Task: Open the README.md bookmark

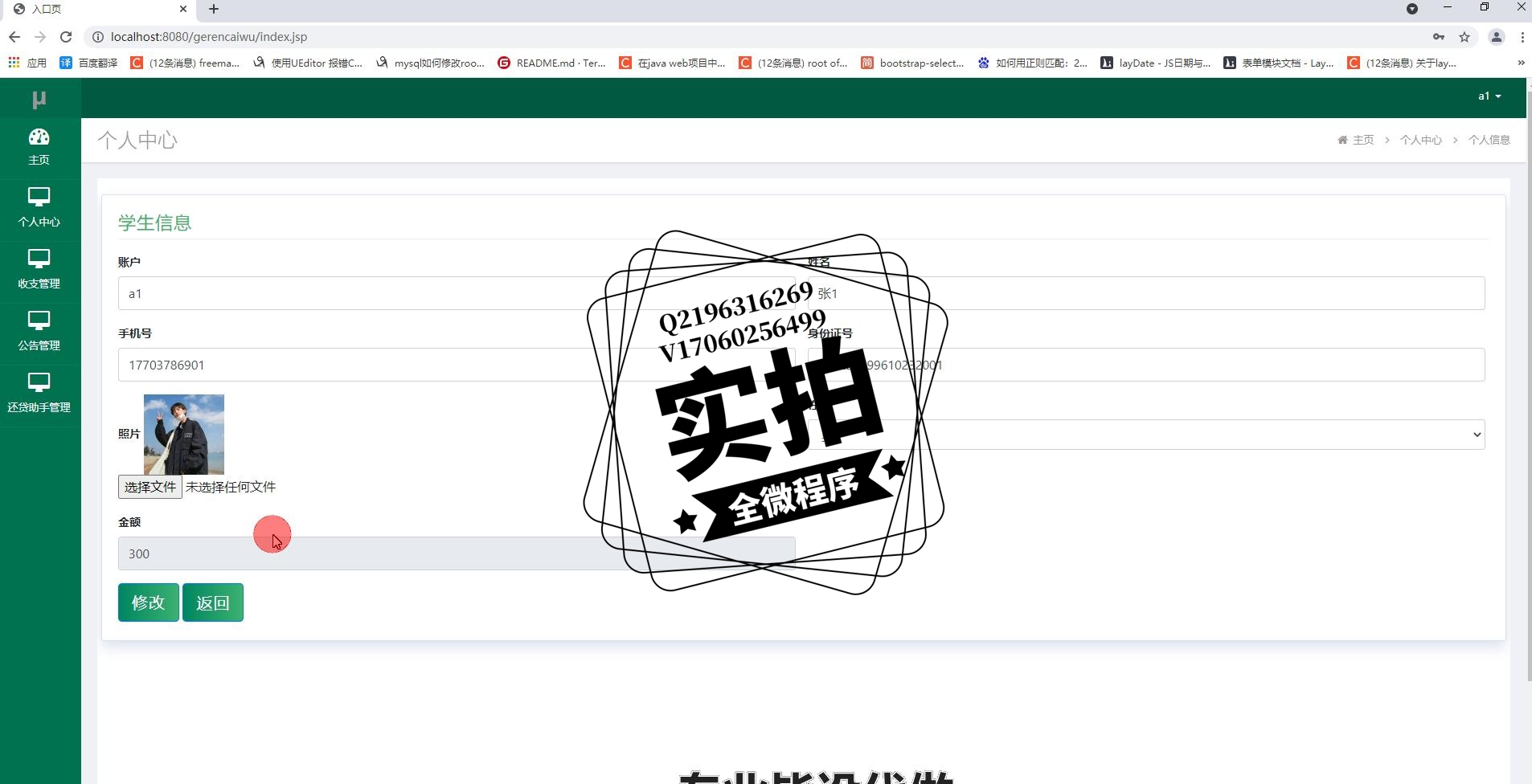Action: [552, 63]
